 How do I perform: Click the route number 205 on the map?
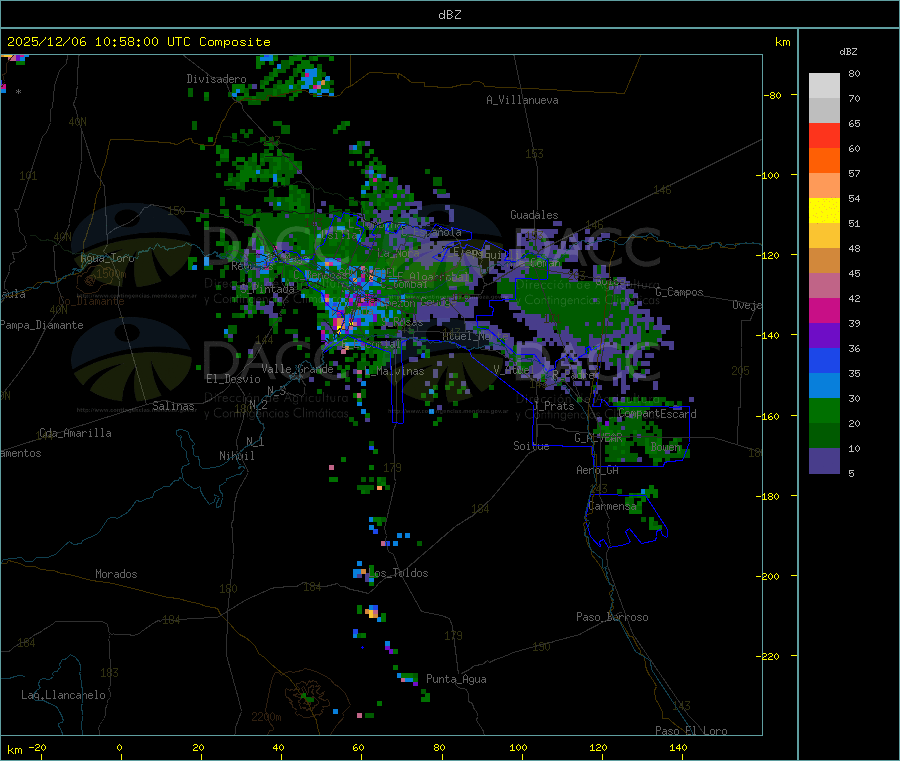tap(740, 371)
